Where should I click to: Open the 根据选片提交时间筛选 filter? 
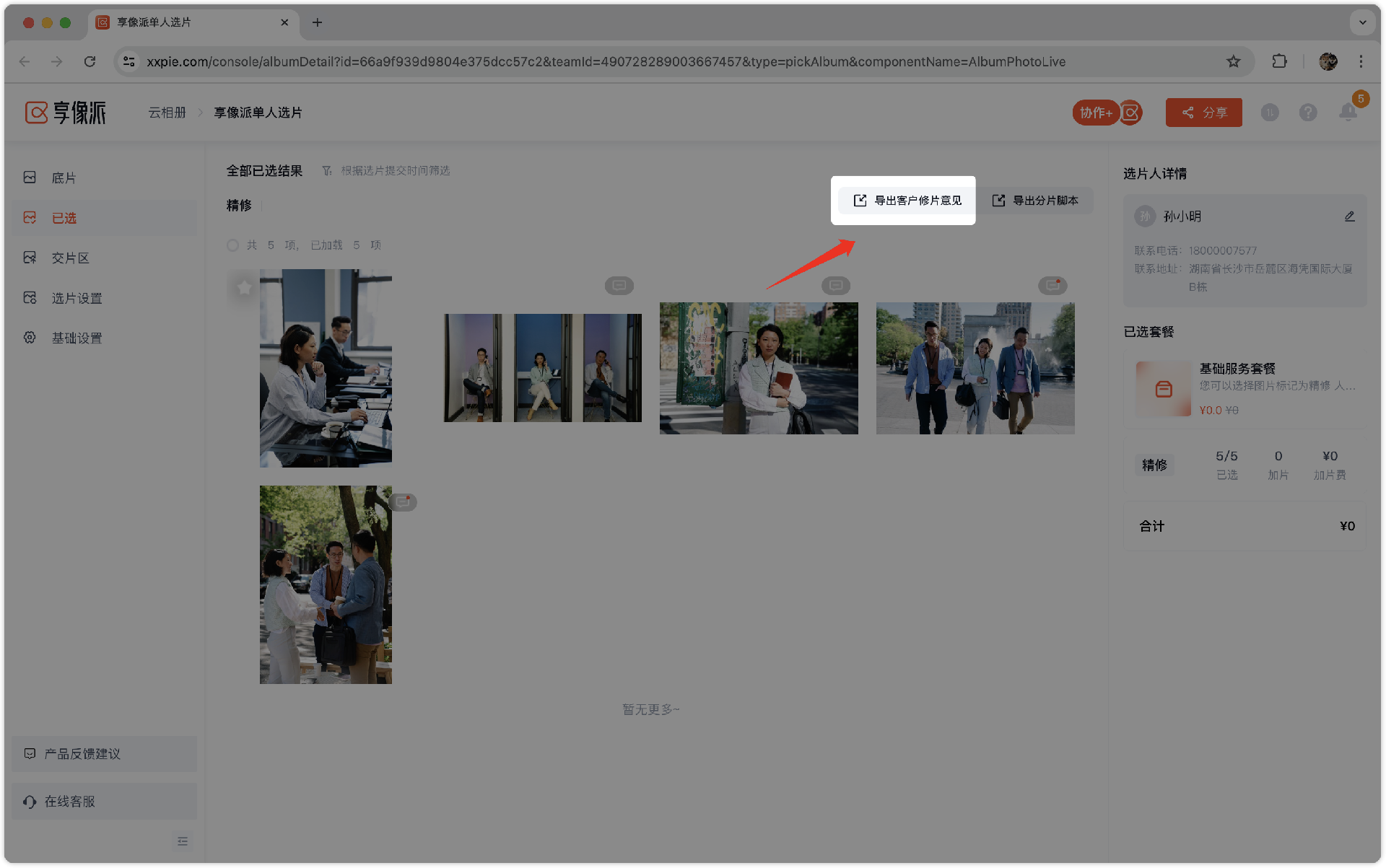(x=387, y=171)
